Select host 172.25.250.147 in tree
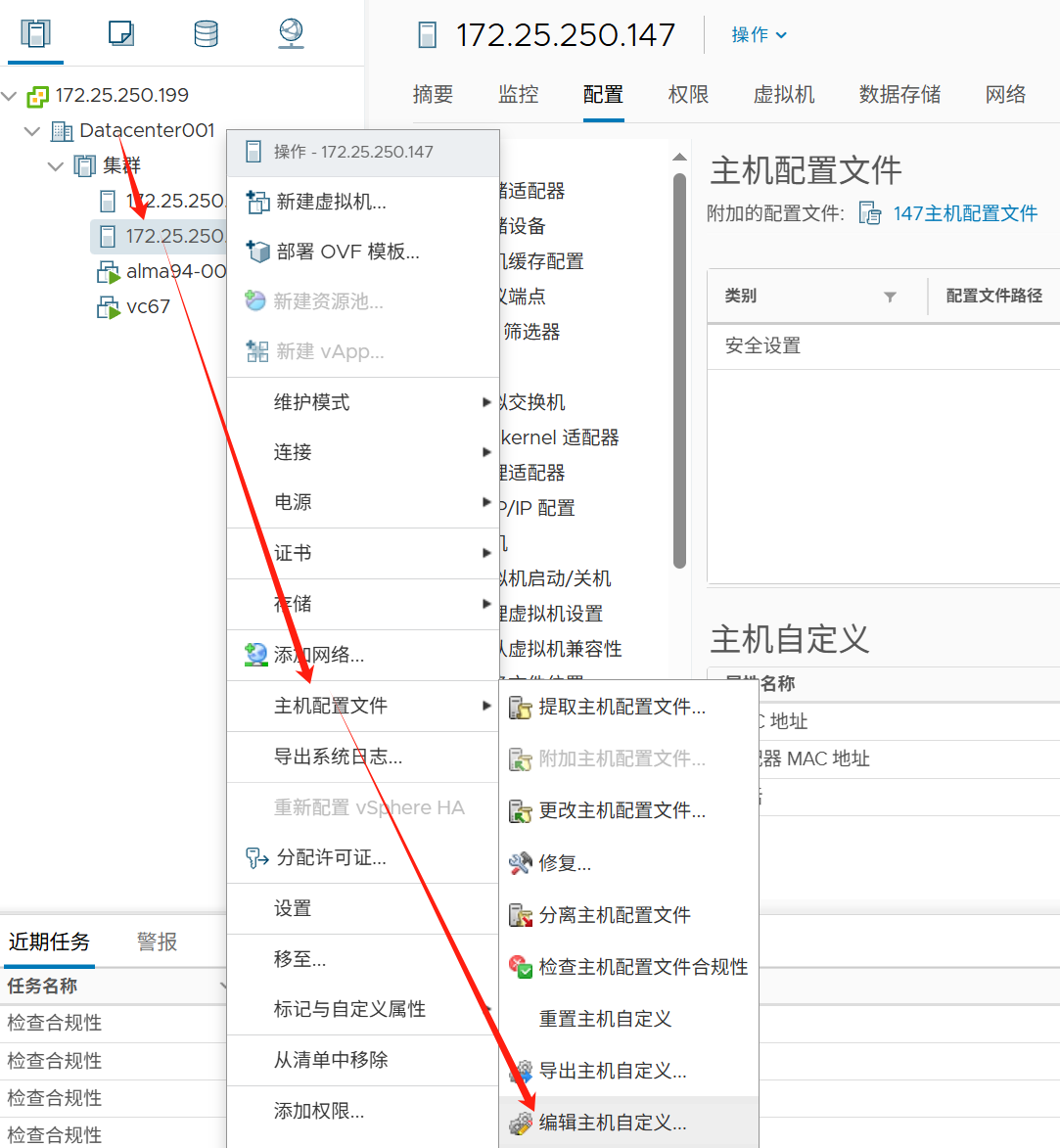1060x1148 pixels. click(x=159, y=237)
